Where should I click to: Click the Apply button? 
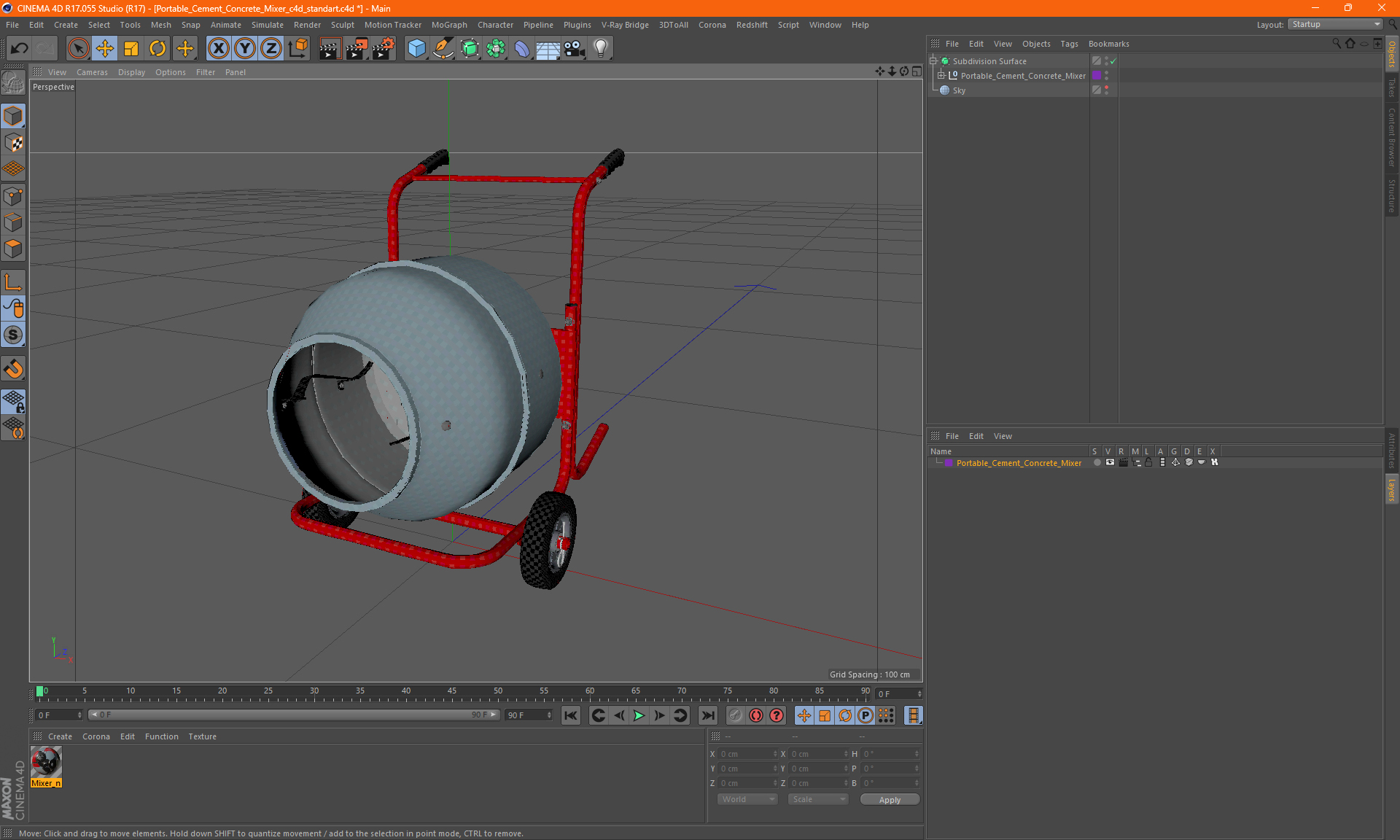point(890,799)
